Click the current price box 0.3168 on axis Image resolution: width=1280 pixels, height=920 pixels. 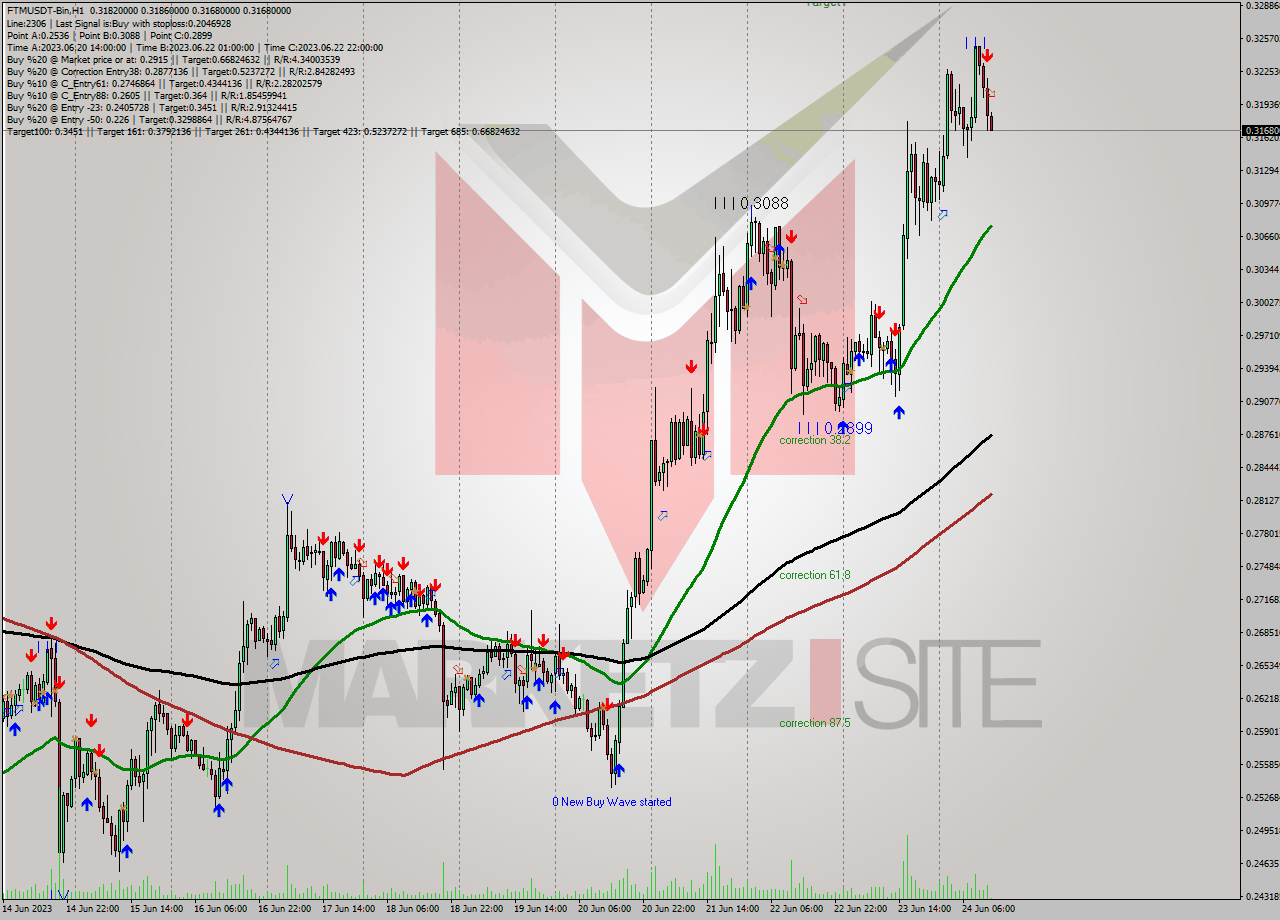[1260, 130]
